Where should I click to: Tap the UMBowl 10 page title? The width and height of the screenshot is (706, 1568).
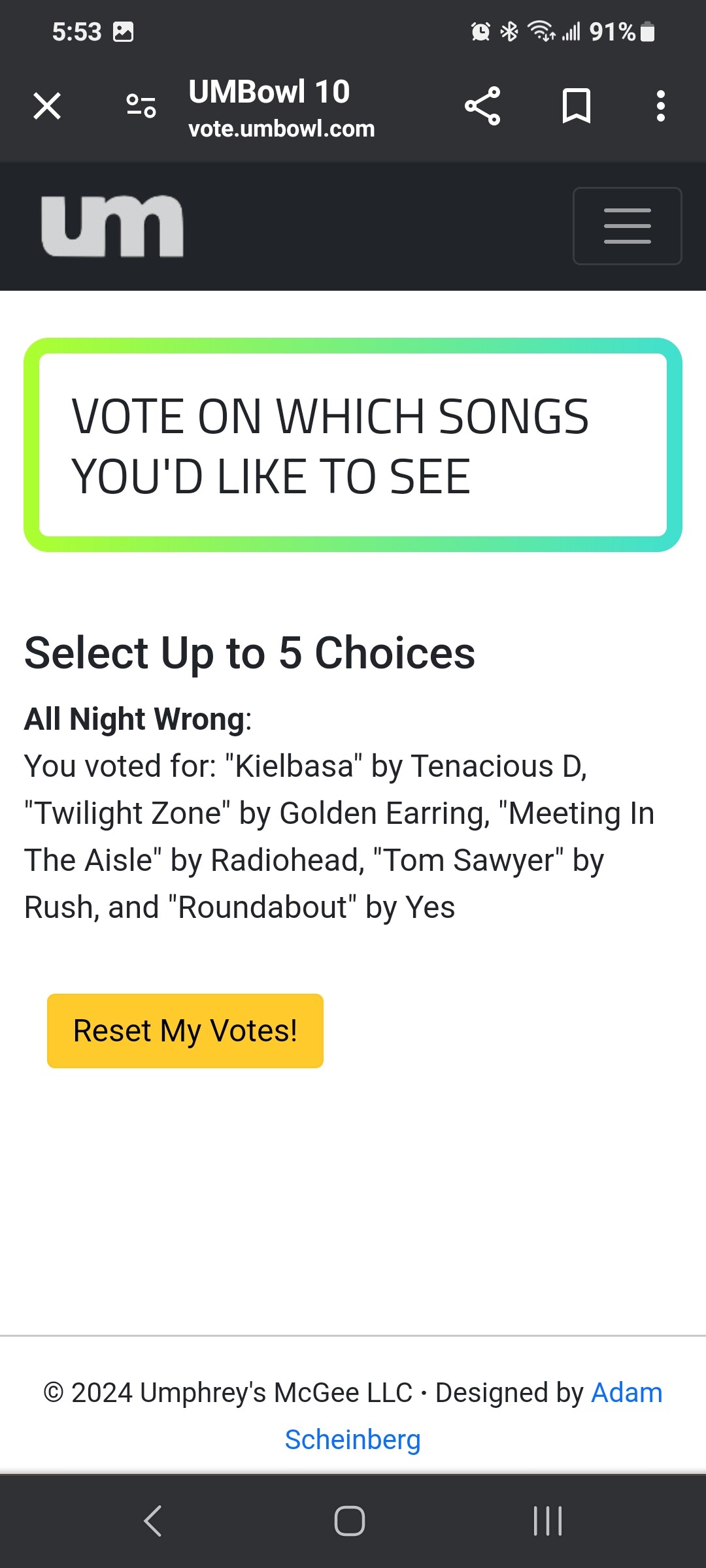point(269,91)
